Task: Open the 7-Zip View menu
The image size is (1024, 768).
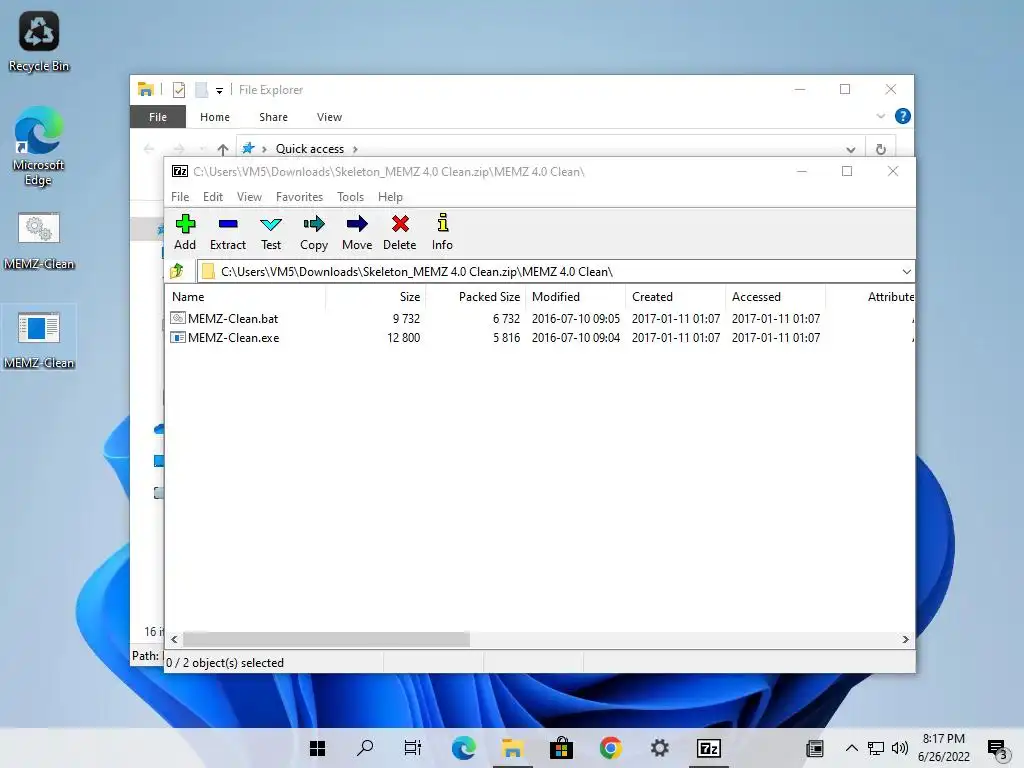Action: click(249, 197)
